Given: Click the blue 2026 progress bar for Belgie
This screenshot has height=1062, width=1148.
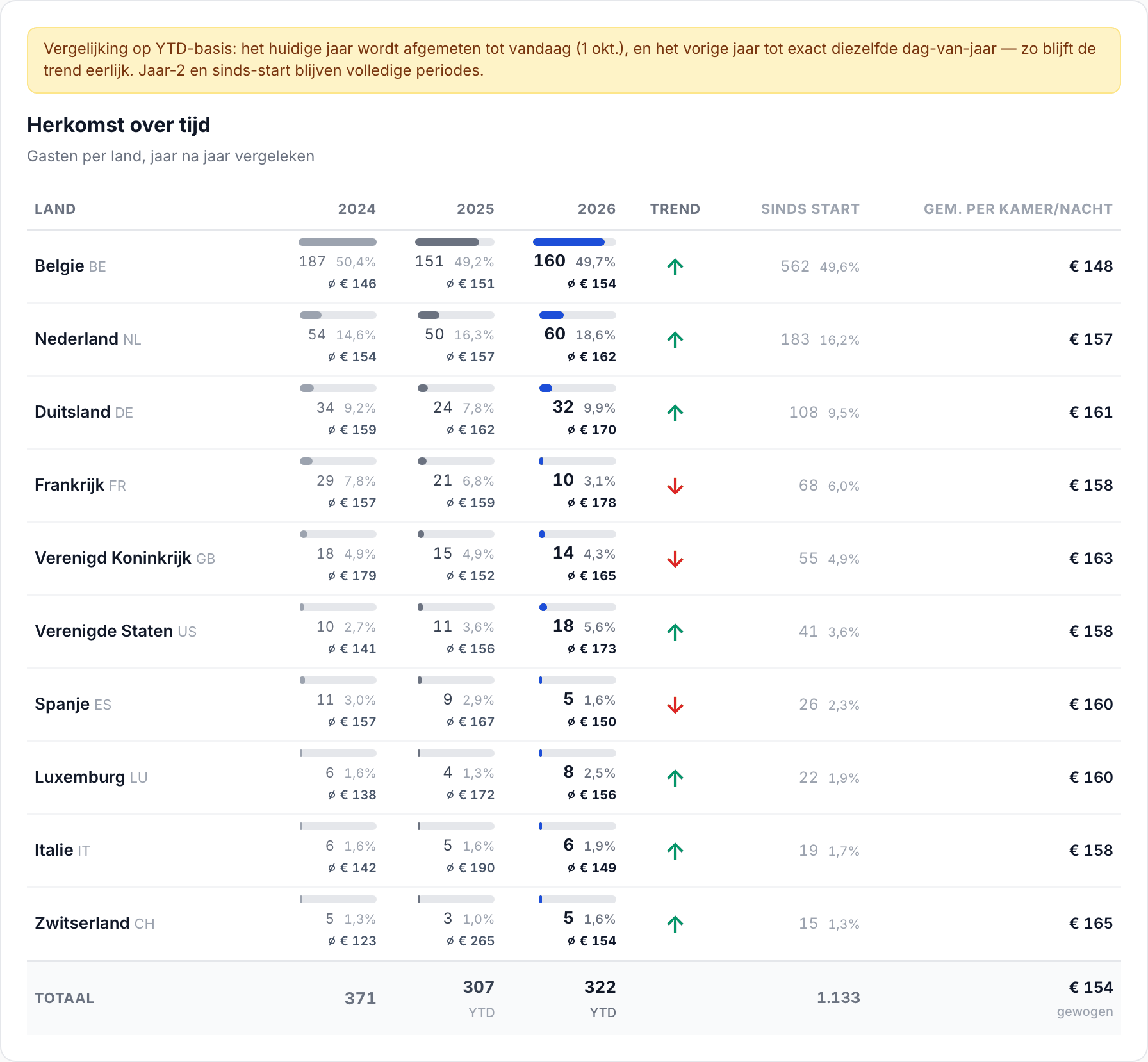Looking at the screenshot, I should point(575,242).
